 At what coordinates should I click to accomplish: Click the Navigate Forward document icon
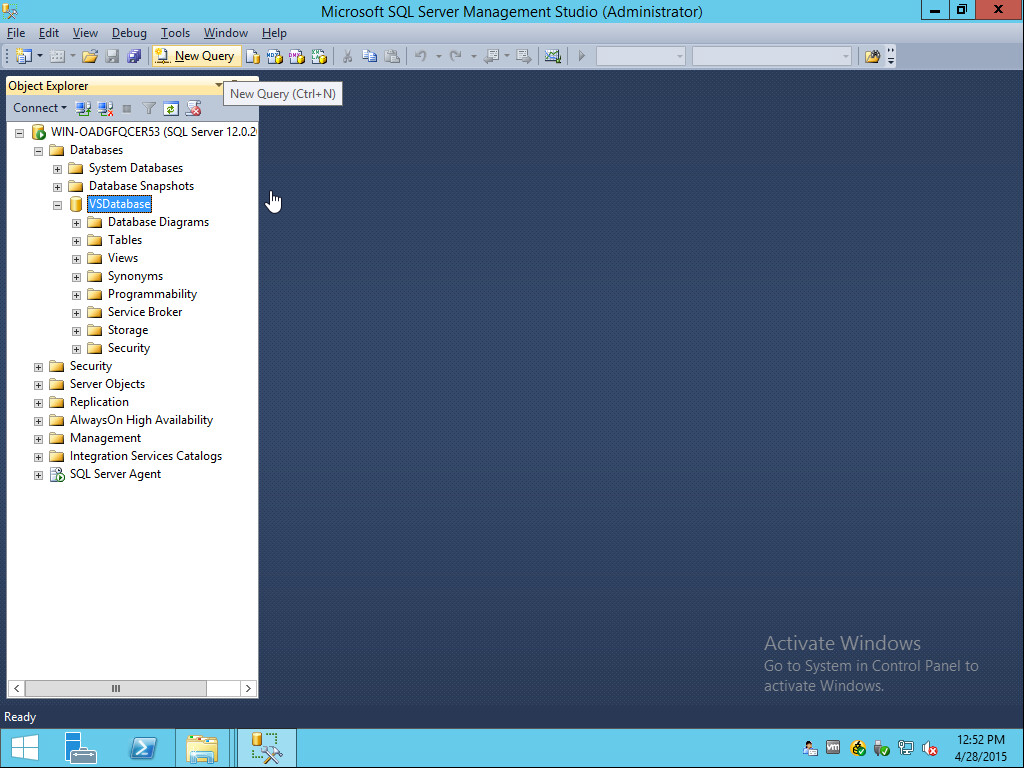pos(524,56)
